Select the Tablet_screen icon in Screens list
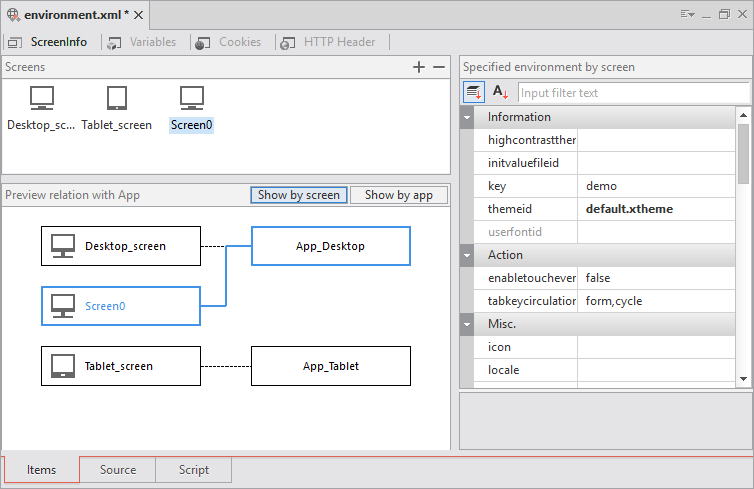Screen dimensions: 754x489 point(117,99)
